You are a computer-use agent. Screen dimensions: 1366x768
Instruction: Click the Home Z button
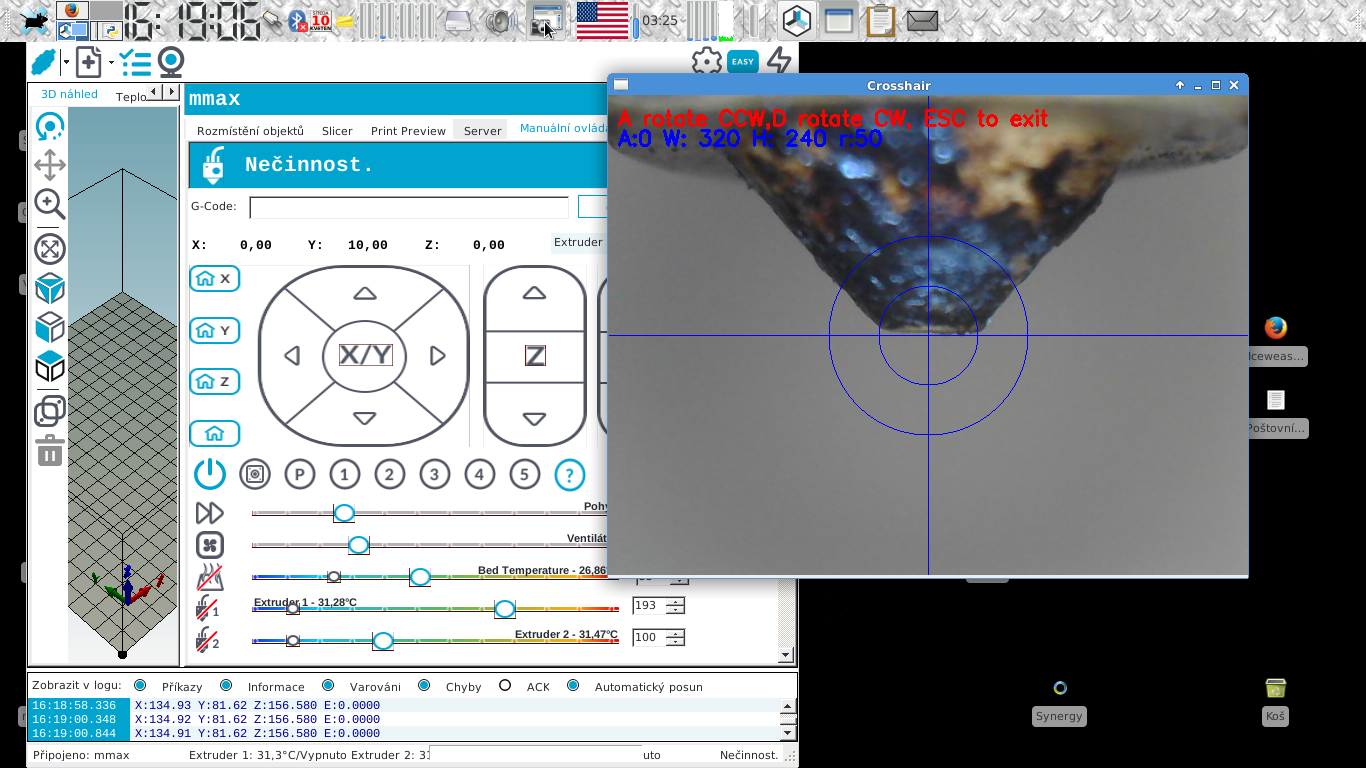pyautogui.click(x=215, y=381)
